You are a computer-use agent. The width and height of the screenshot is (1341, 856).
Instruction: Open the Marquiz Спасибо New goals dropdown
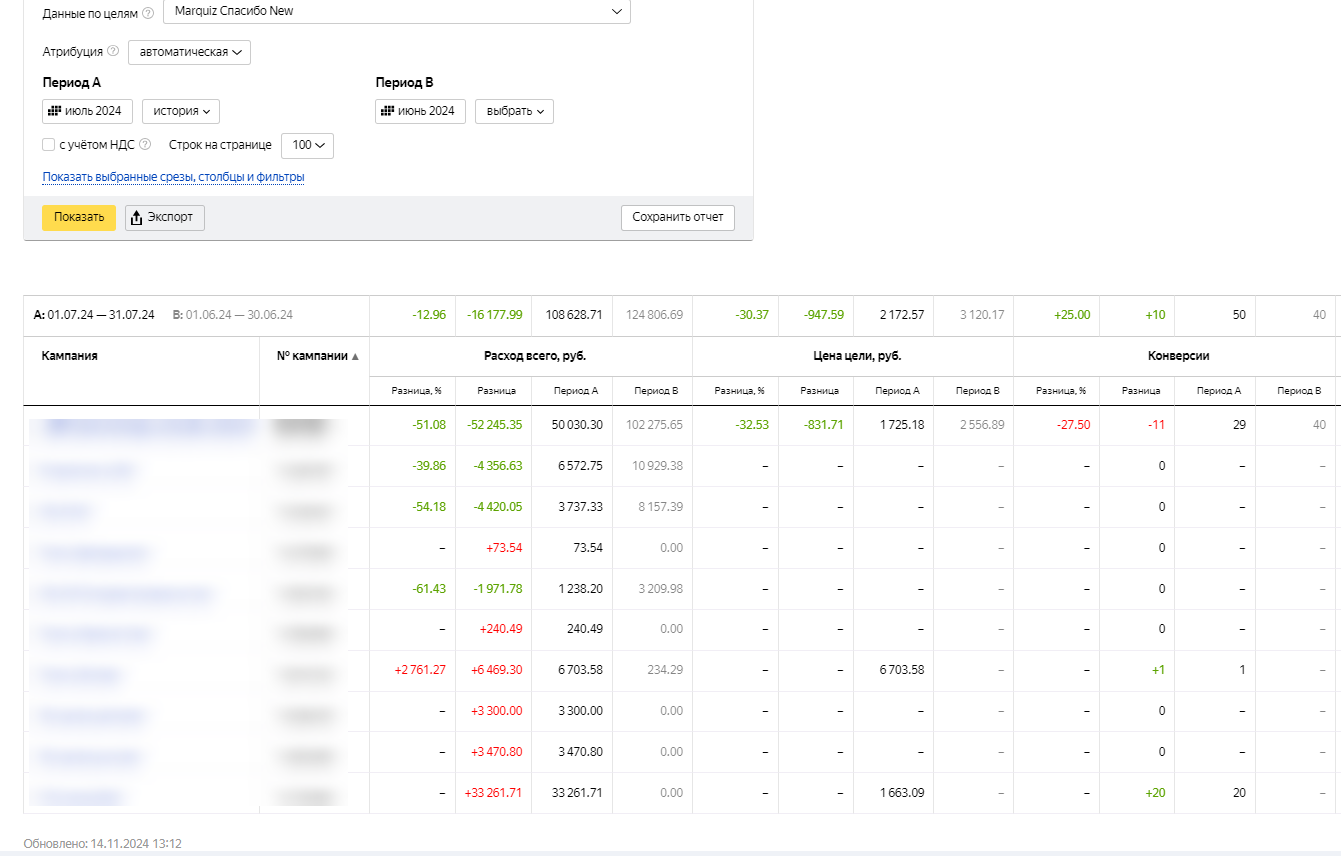coord(396,11)
